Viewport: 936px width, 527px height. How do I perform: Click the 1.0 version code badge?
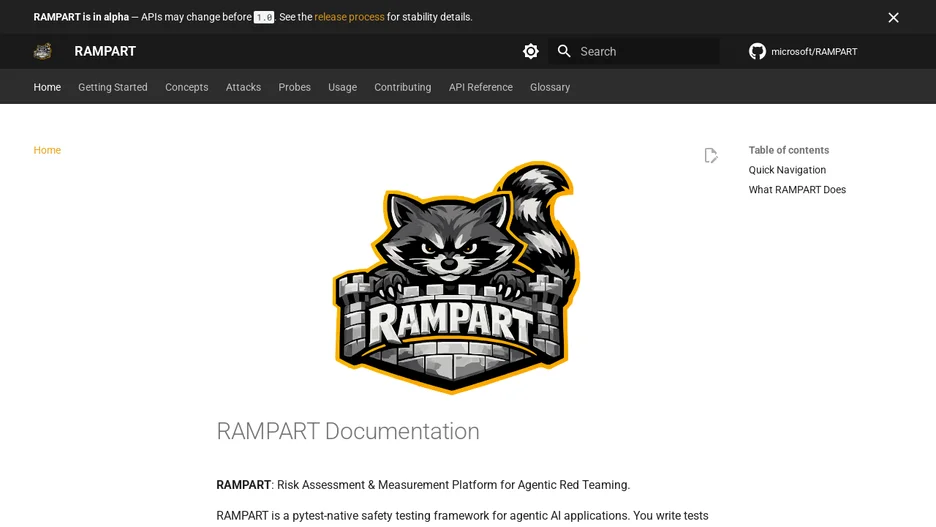264,17
